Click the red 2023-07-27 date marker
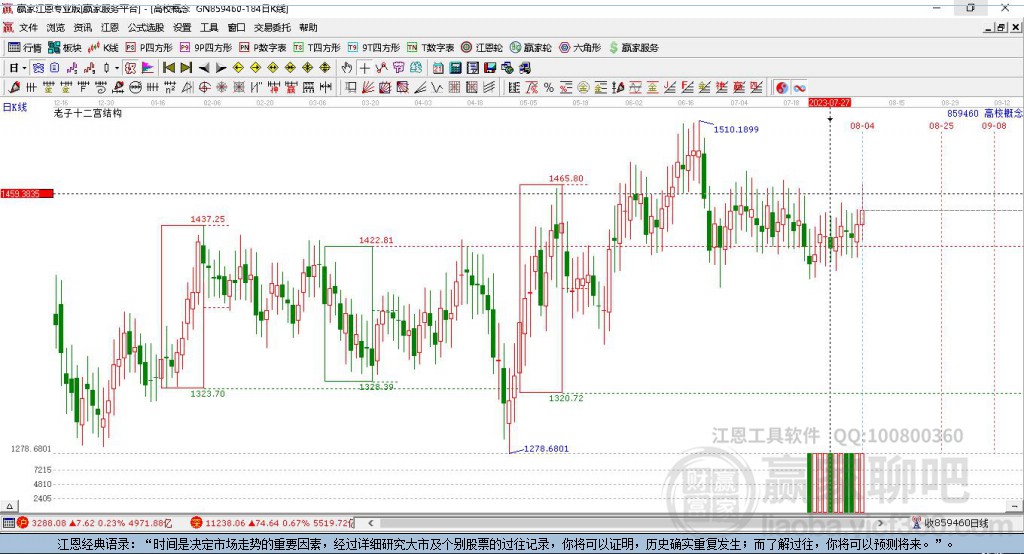 point(829,103)
